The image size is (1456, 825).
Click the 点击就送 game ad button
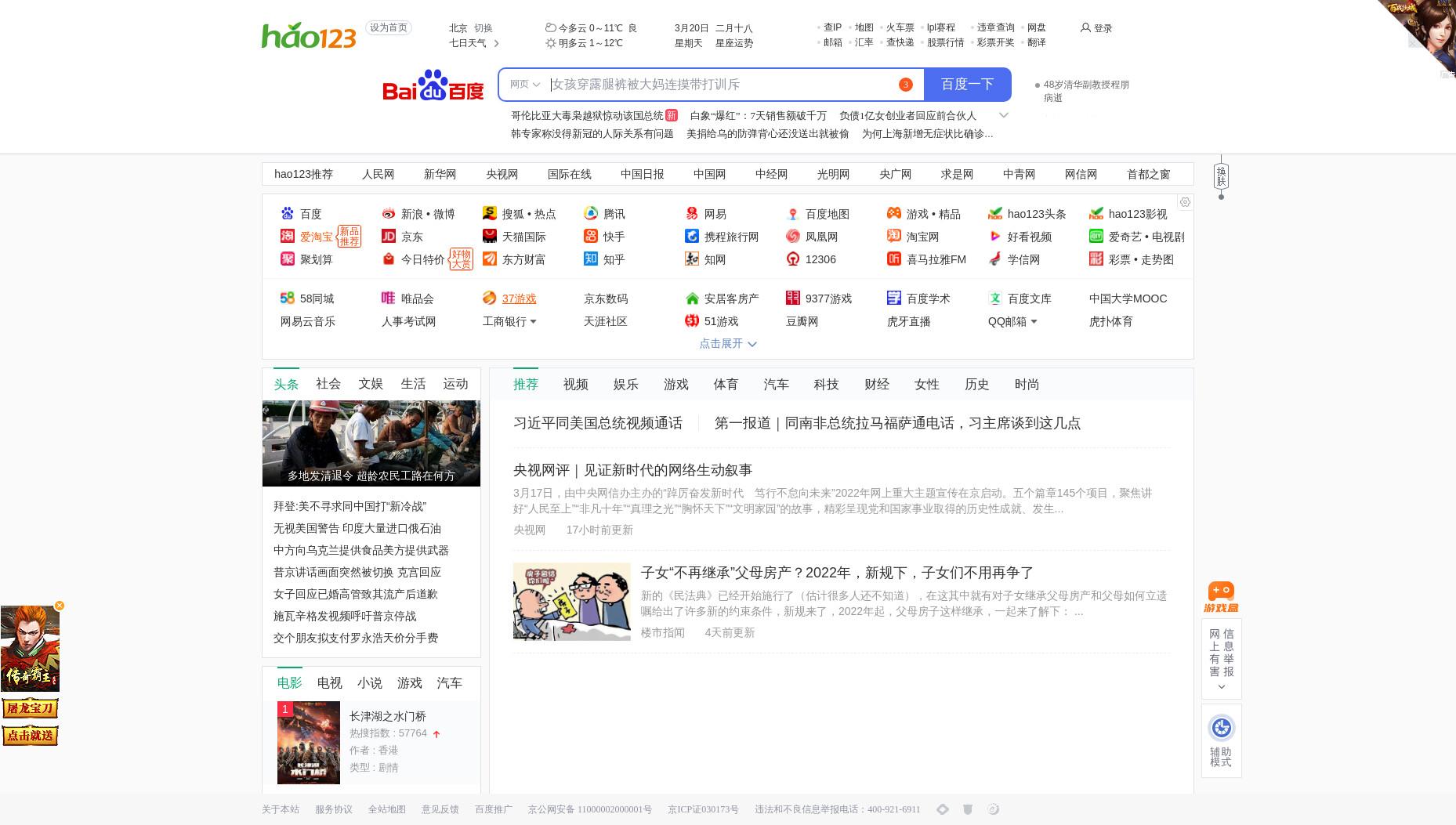coord(30,736)
